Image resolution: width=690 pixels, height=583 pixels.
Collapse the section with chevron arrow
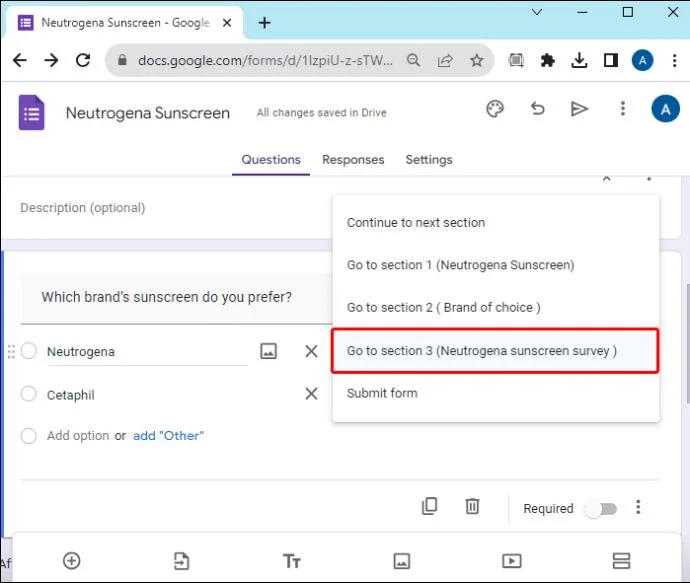tap(606, 178)
